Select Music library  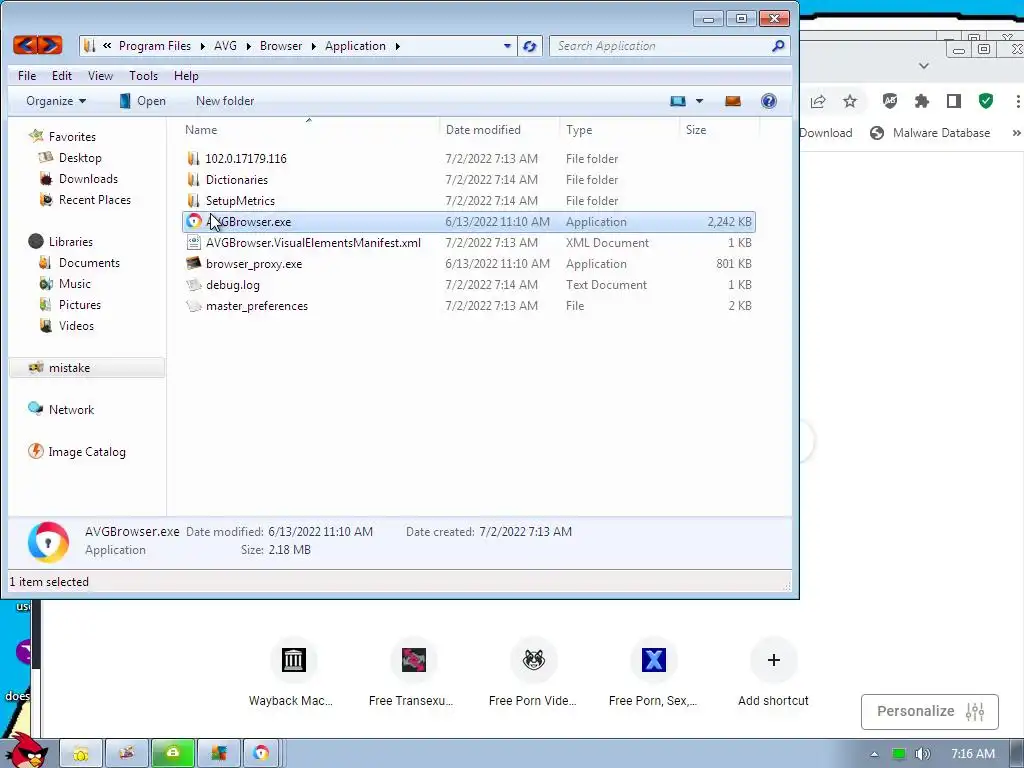[x=74, y=283]
